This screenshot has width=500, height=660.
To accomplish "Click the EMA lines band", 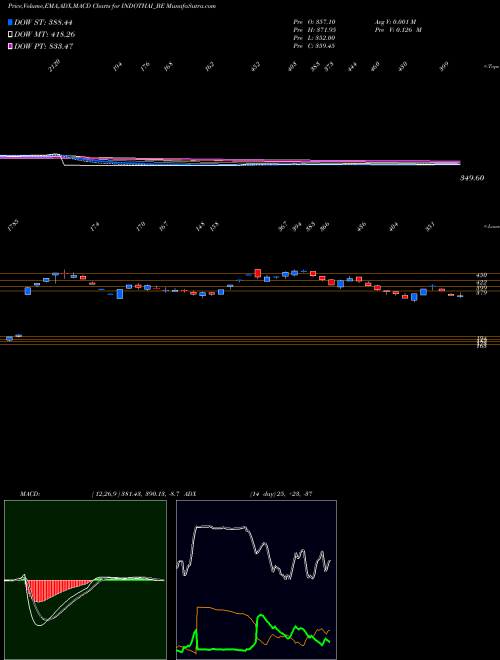I will 230,162.
